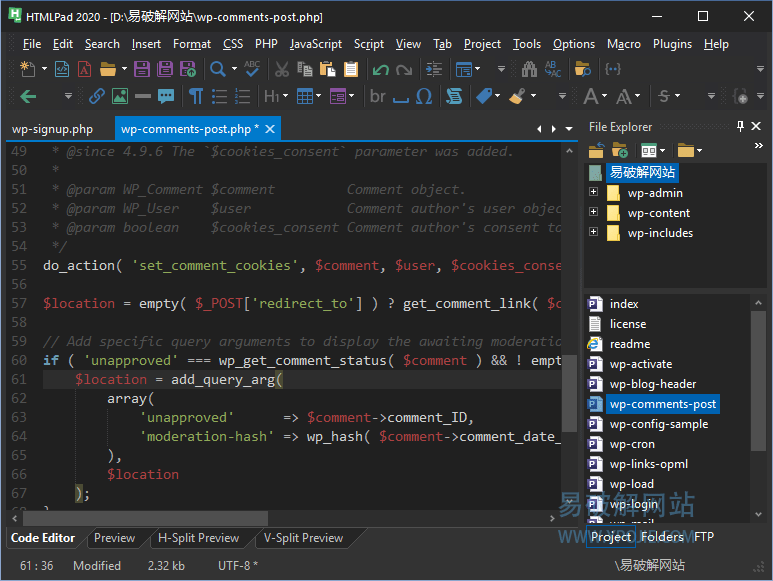Image resolution: width=773 pixels, height=581 pixels.
Task: Open the FTP panel tab
Action: pos(704,537)
